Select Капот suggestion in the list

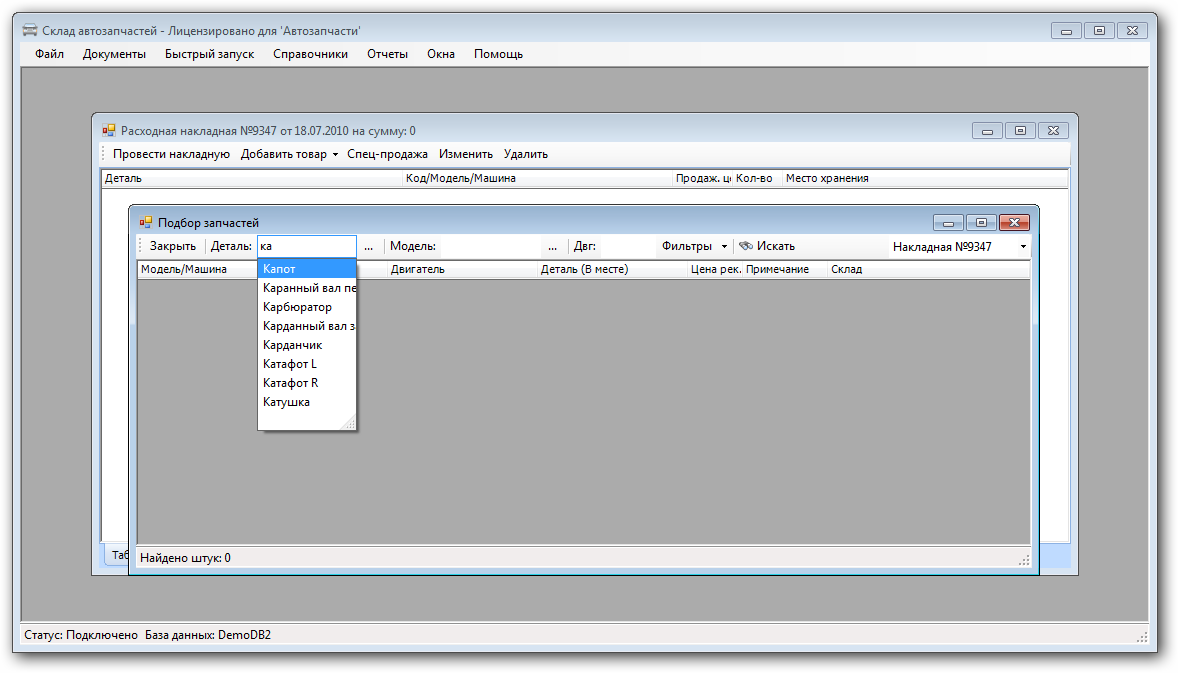point(279,269)
